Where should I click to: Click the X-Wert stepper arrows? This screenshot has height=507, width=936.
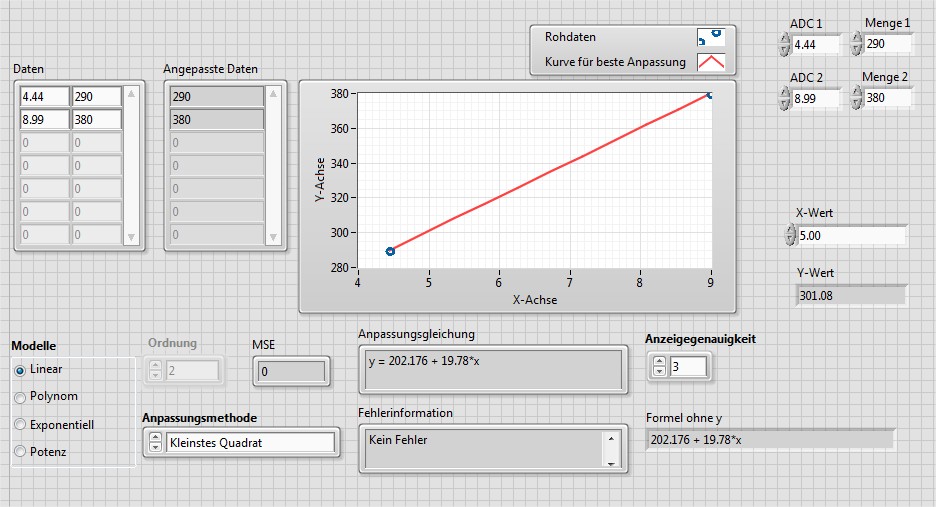coord(790,235)
